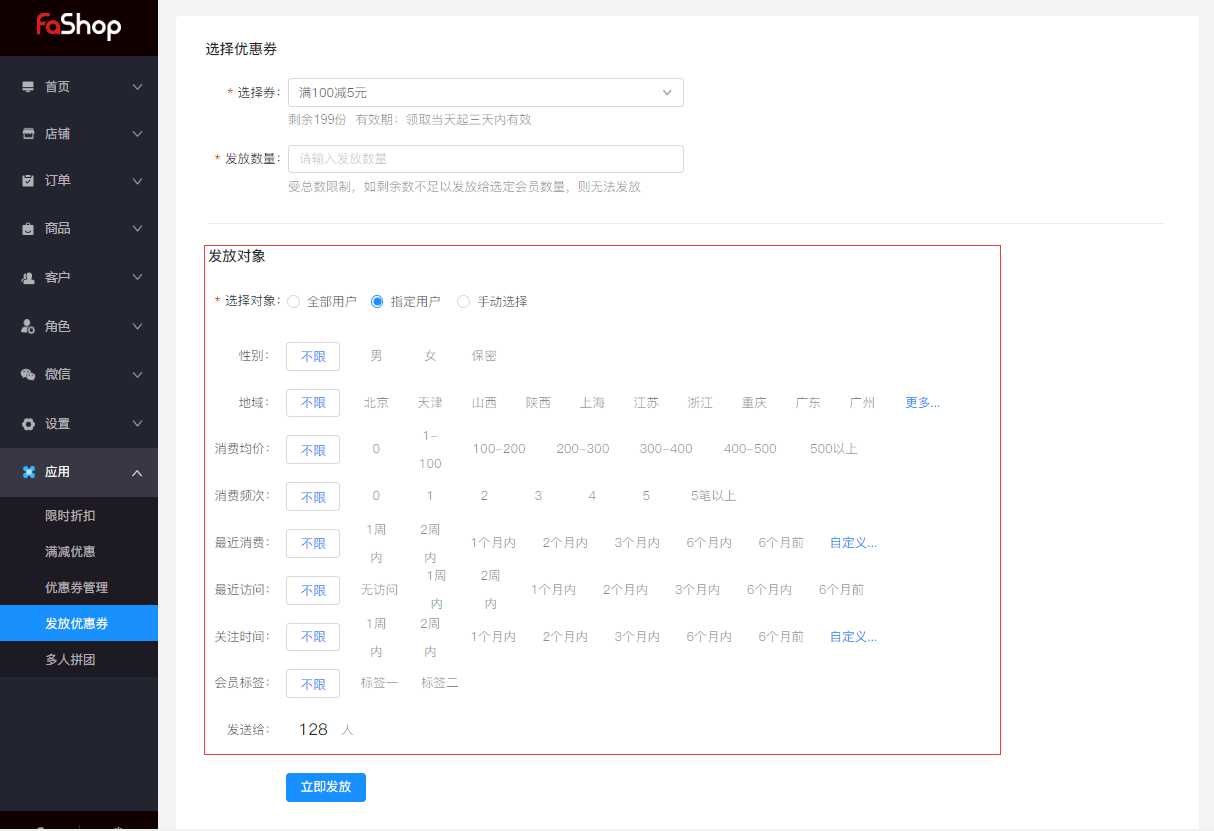Choose 不限 for 地域
The image size is (1214, 831).
(313, 403)
